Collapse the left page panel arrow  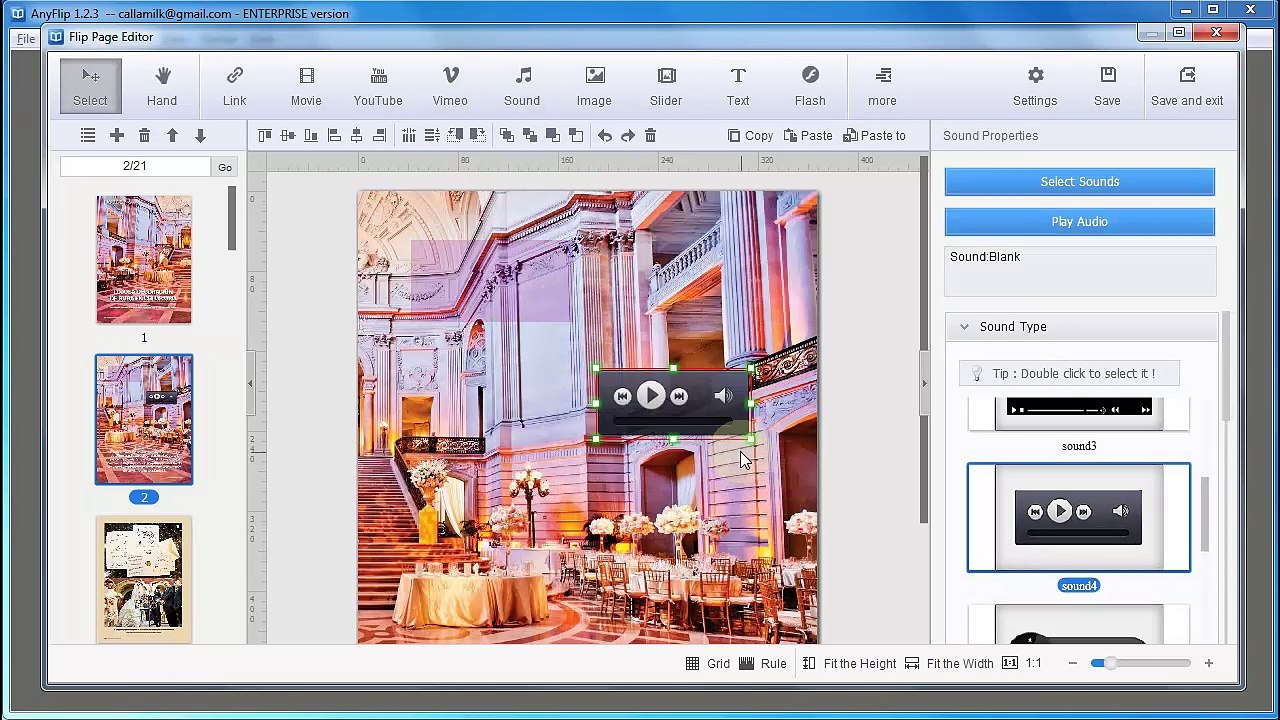coord(251,383)
